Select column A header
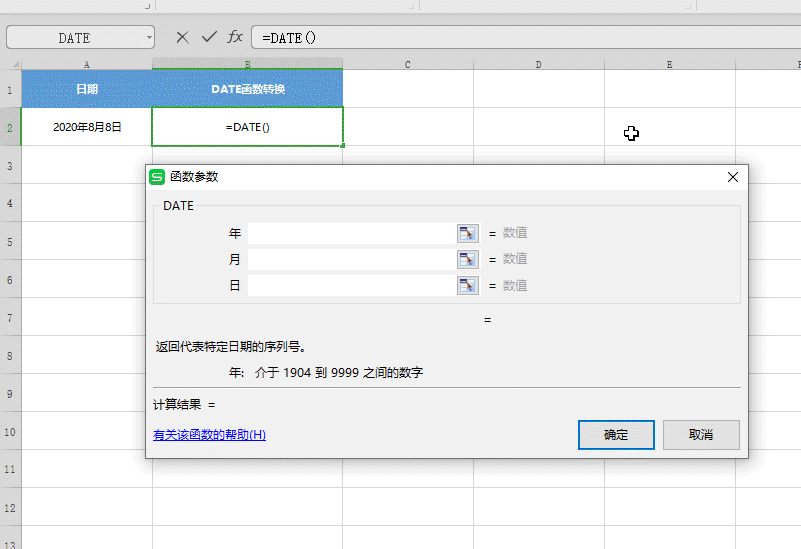Viewport: 801px width, 549px height. click(87, 64)
